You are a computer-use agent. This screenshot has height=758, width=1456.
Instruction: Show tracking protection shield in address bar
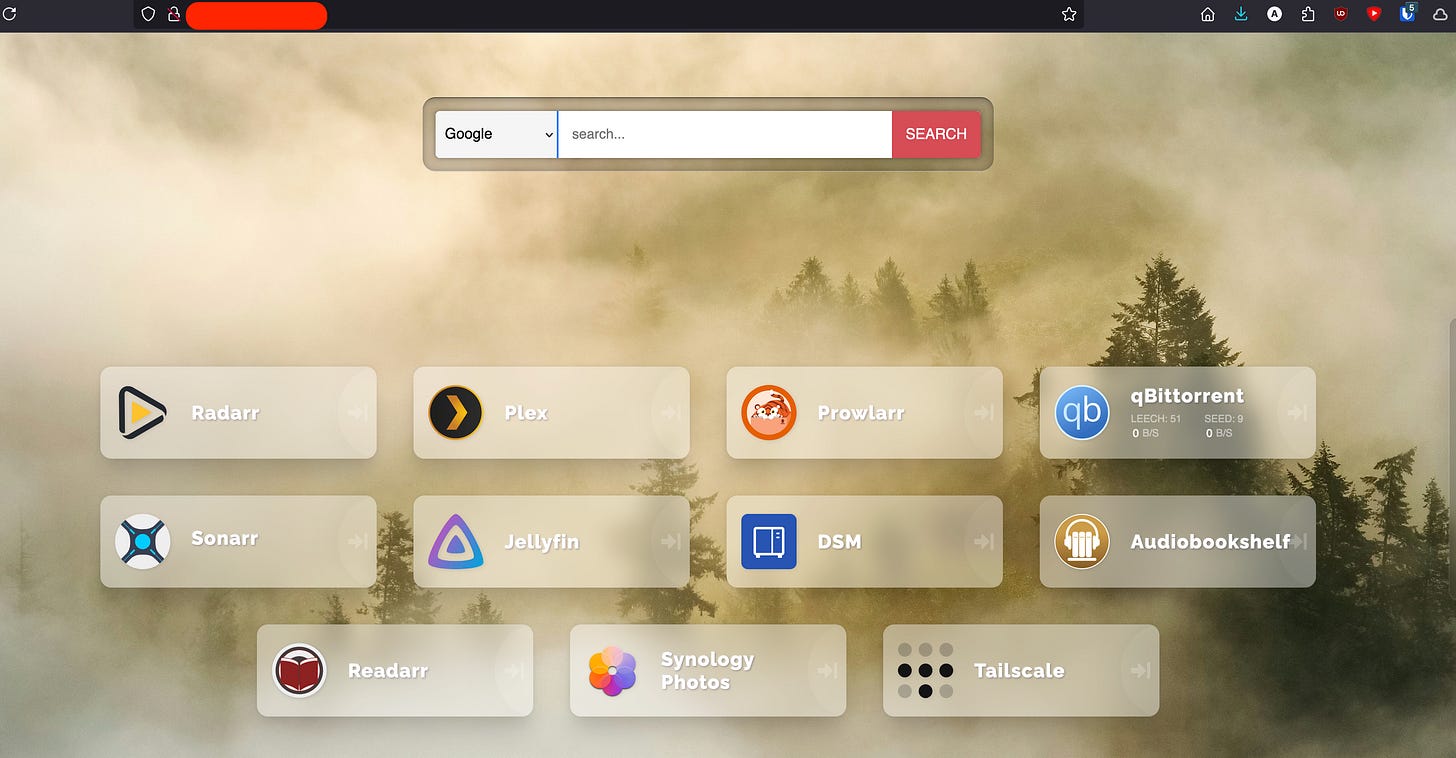(x=149, y=14)
